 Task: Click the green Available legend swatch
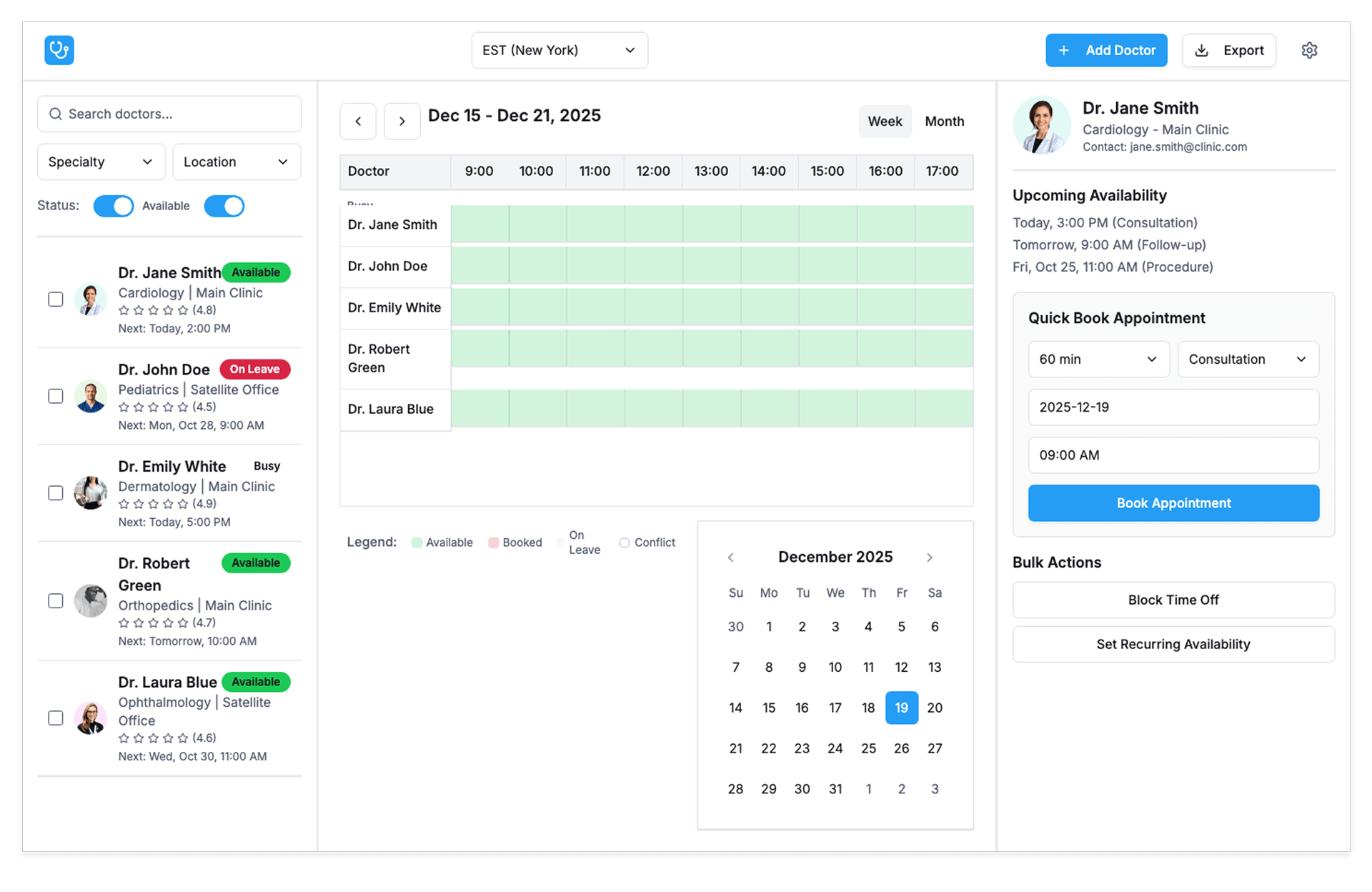(x=417, y=543)
